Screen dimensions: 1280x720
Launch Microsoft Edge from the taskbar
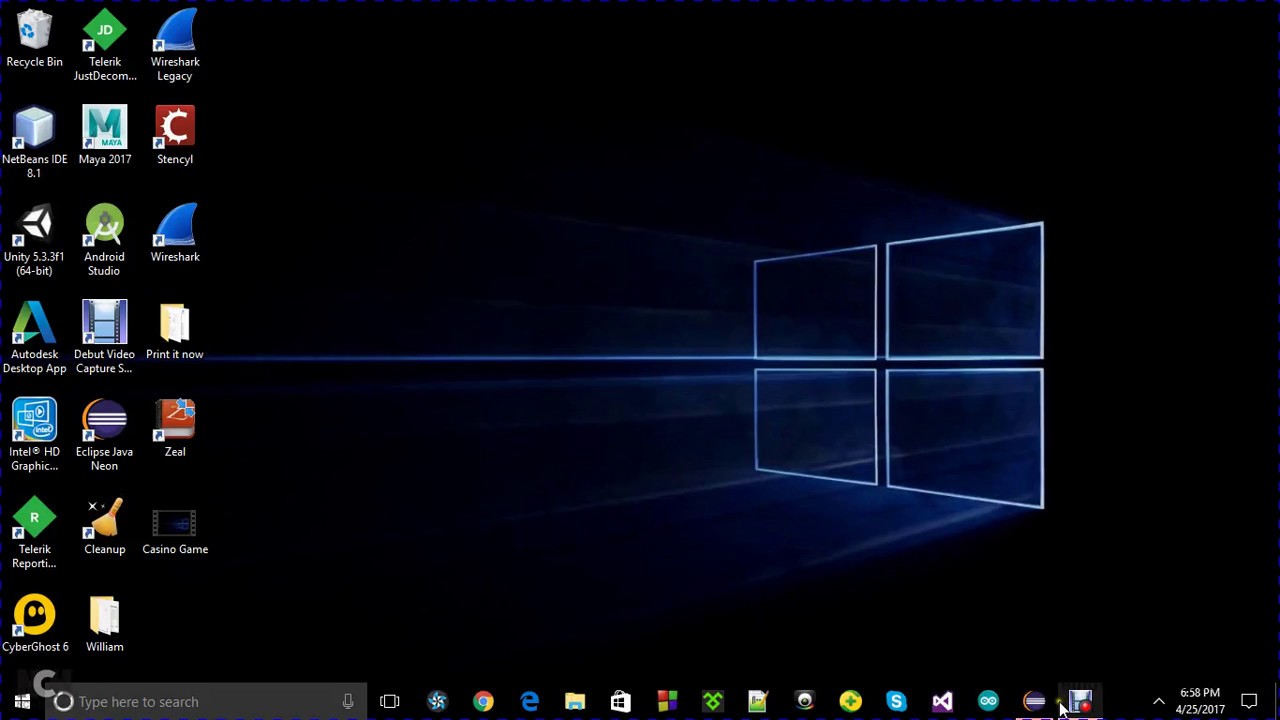(529, 702)
